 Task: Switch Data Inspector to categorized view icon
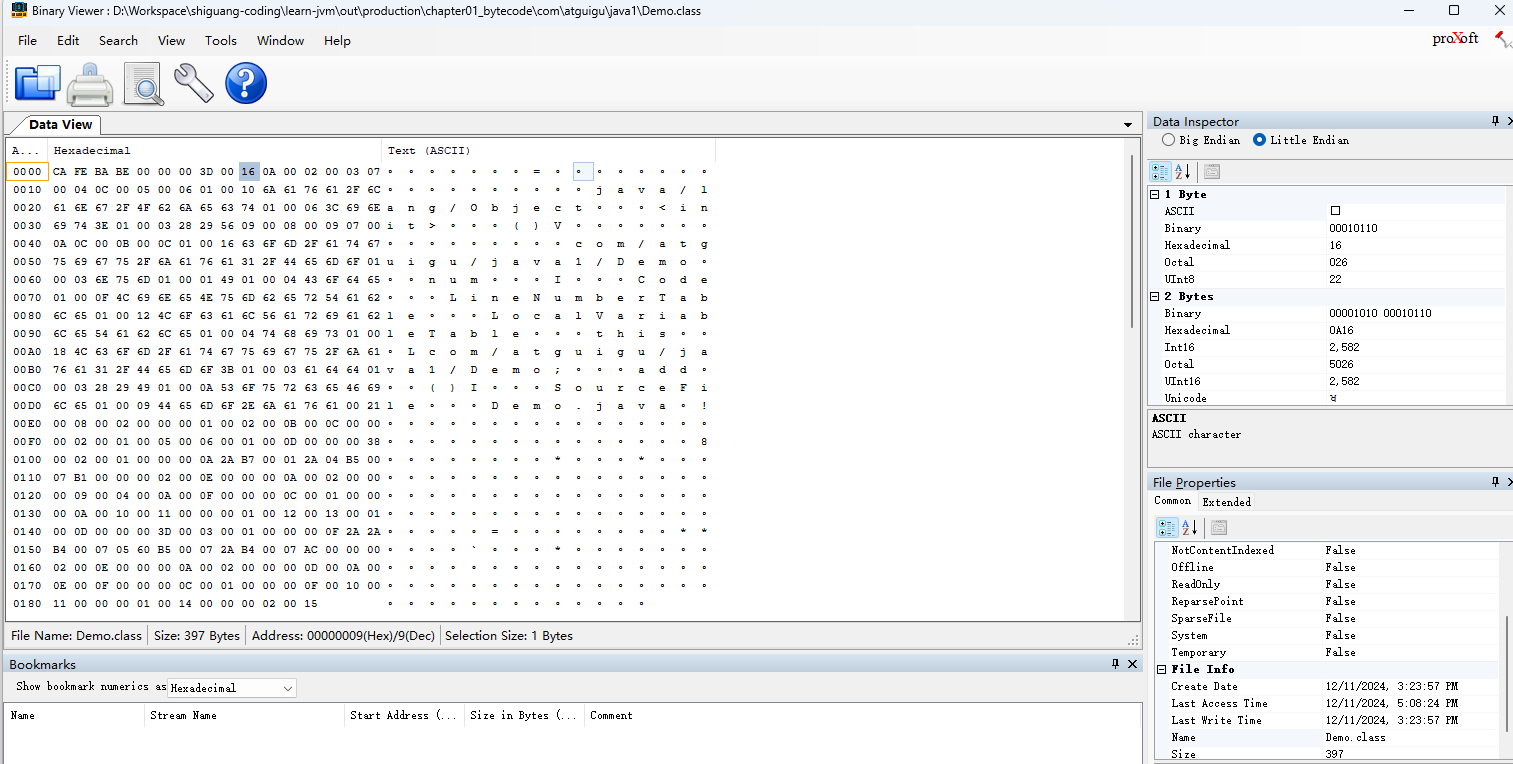click(x=1160, y=172)
